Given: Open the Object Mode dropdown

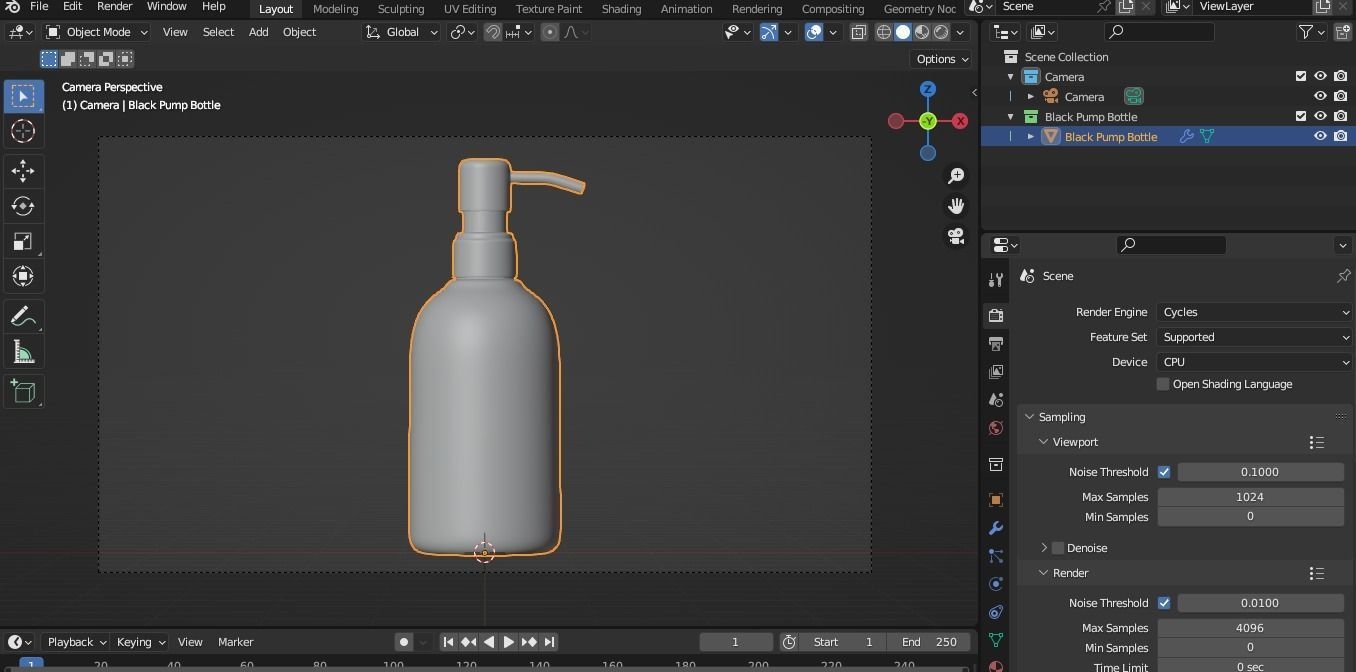Looking at the screenshot, I should [x=97, y=32].
